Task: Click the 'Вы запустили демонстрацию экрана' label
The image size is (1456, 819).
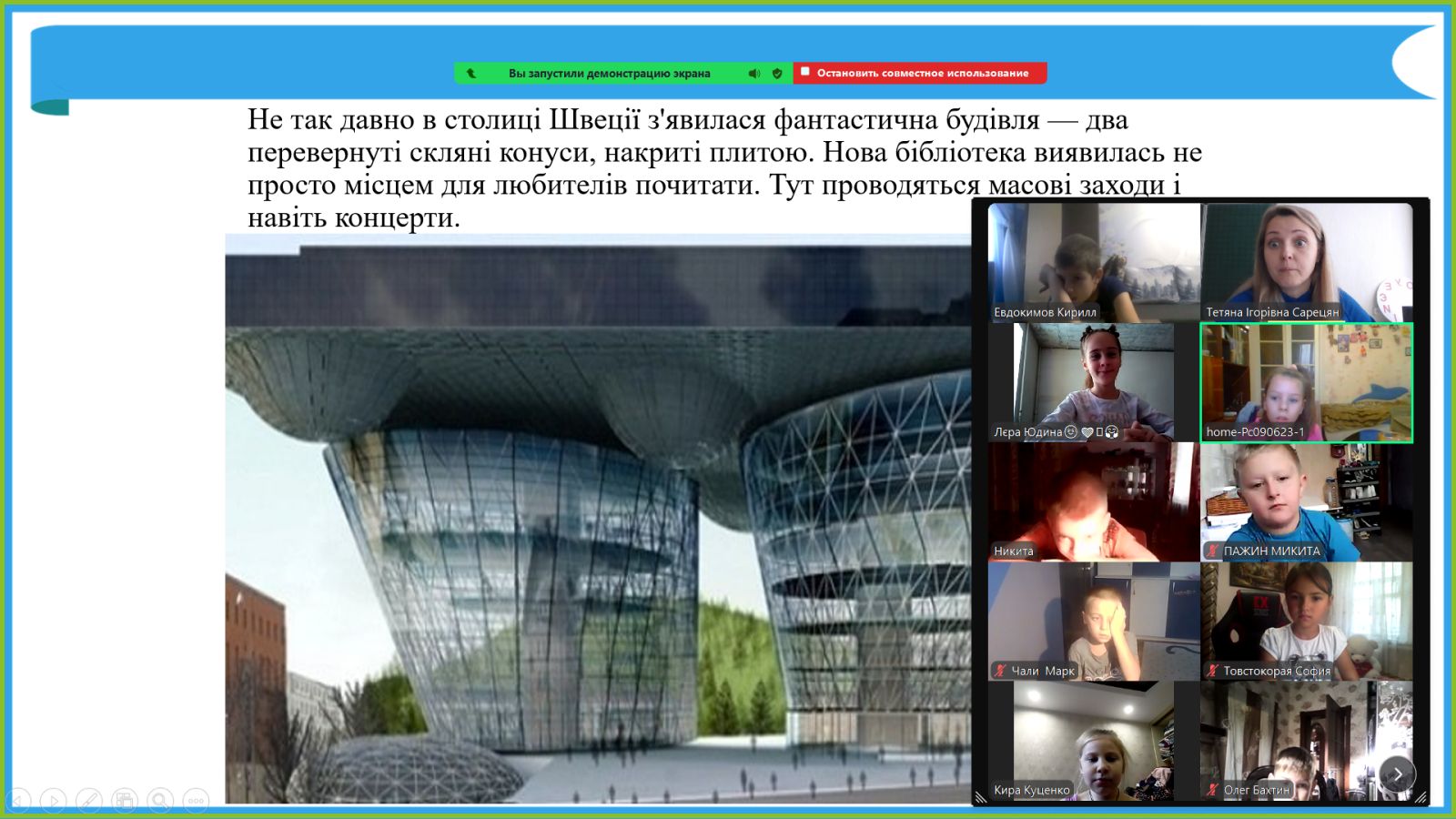Action: pyautogui.click(x=609, y=74)
